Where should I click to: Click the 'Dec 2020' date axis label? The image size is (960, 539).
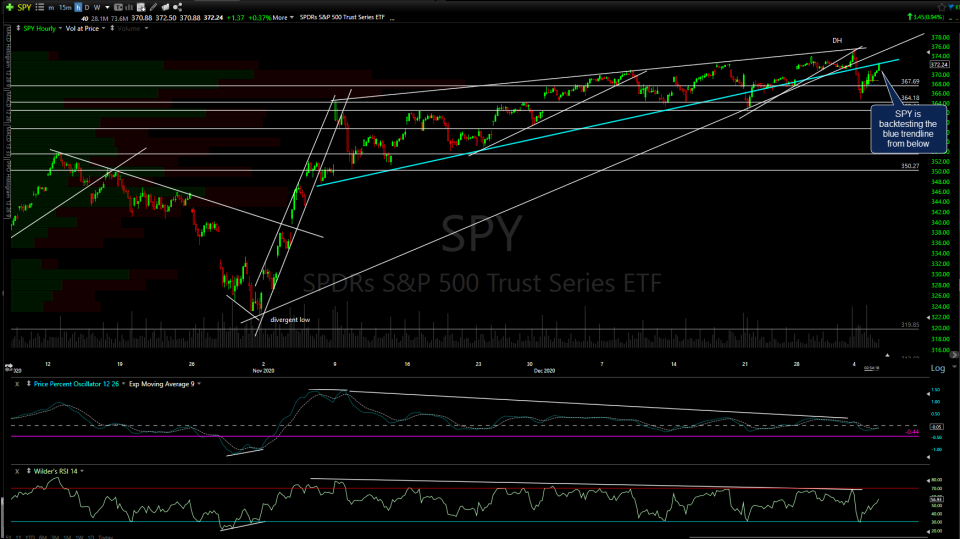click(544, 371)
